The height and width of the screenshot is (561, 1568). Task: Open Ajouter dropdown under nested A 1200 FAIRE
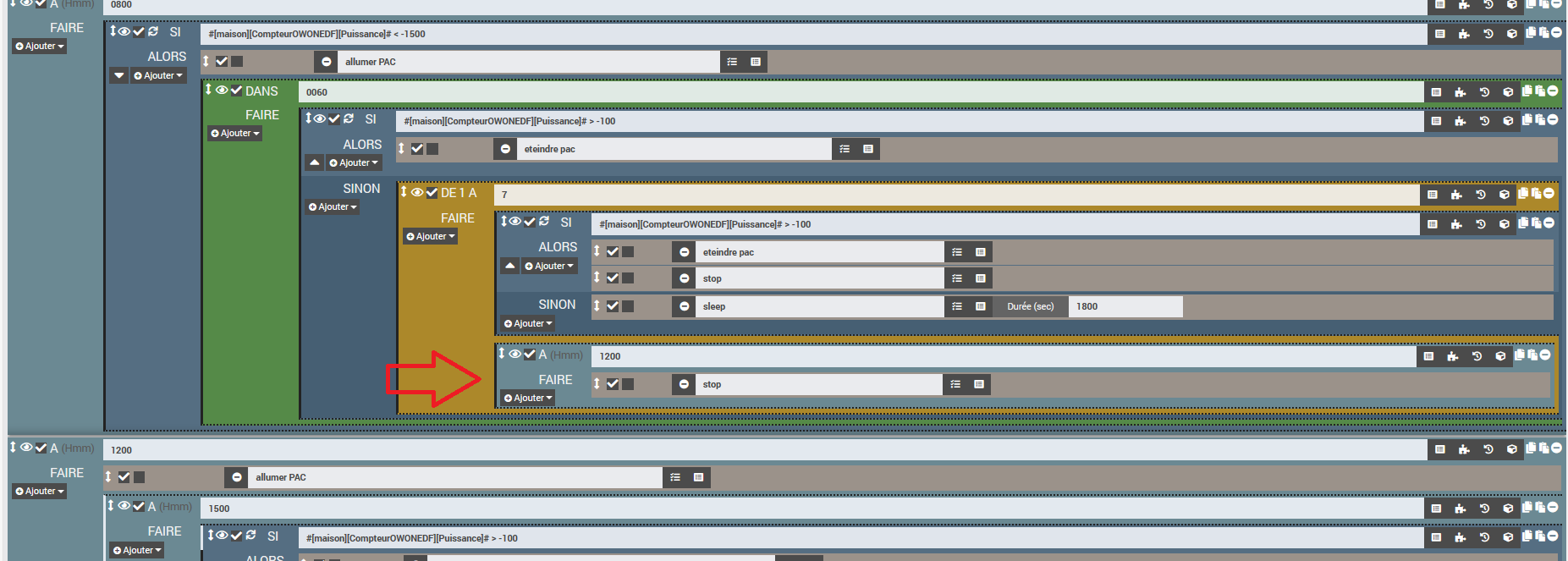528,398
